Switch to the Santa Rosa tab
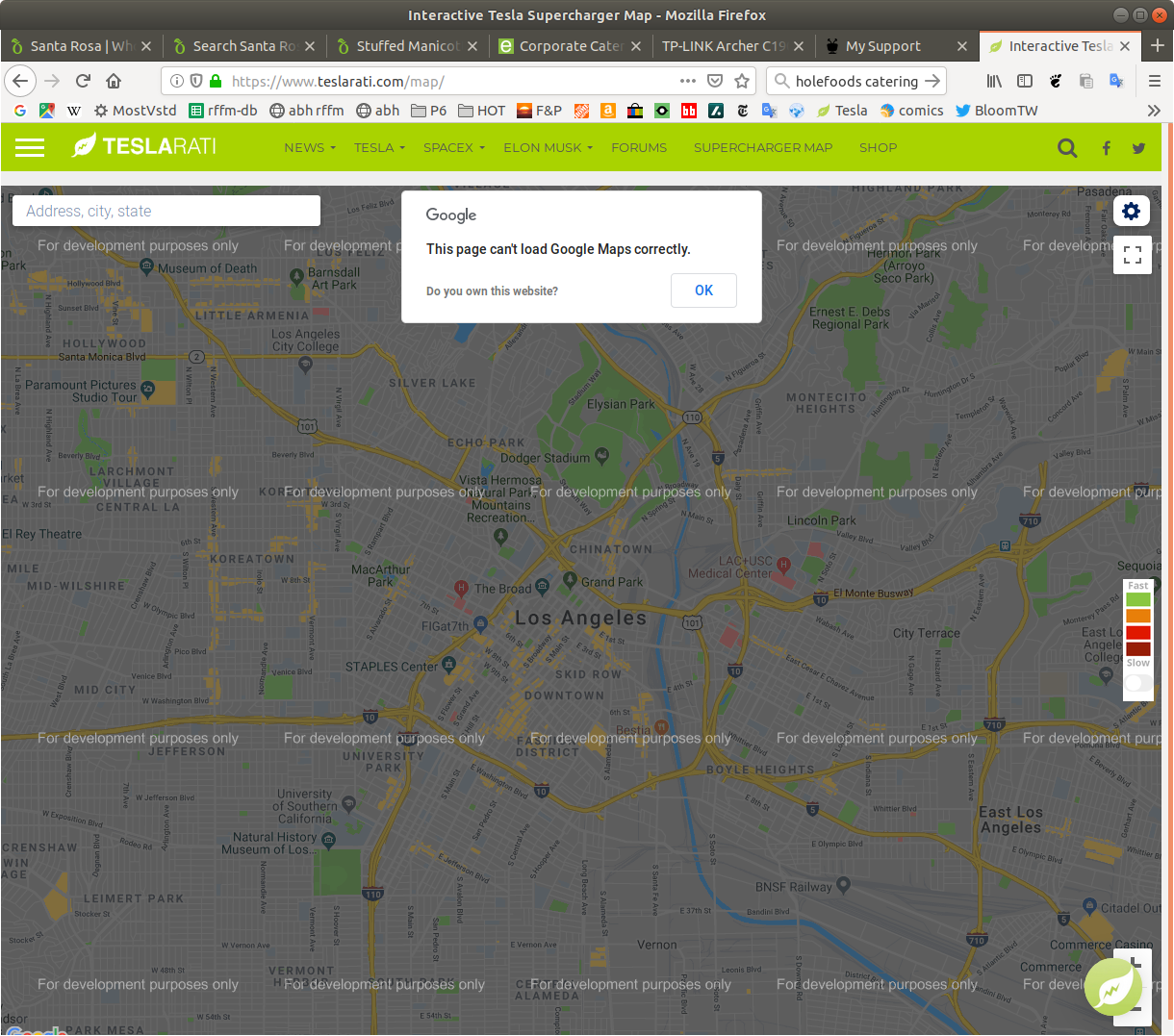Viewport: 1174px width, 1036px height. click(82, 45)
